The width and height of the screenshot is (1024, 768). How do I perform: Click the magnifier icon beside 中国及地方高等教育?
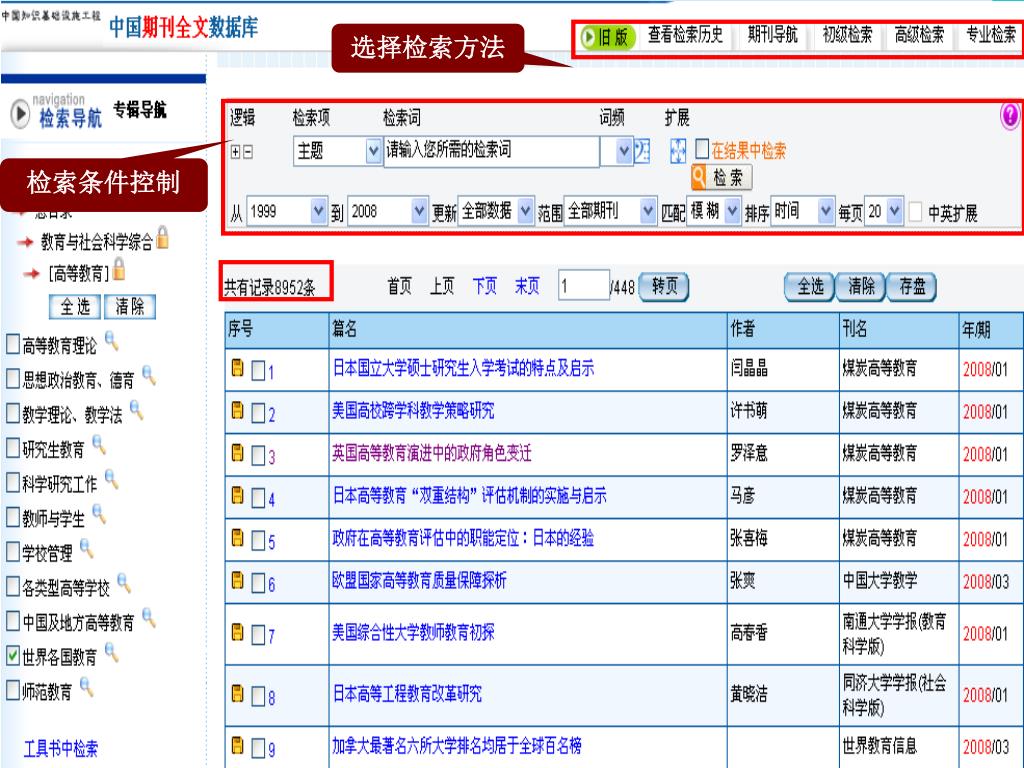tap(150, 618)
